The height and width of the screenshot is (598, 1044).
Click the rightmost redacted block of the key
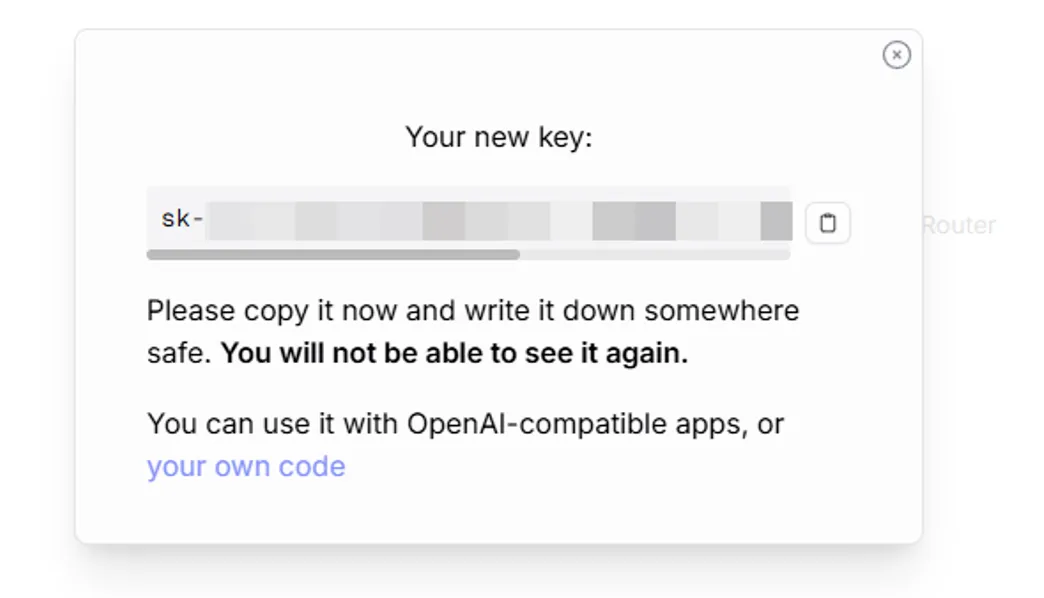click(x=776, y=220)
